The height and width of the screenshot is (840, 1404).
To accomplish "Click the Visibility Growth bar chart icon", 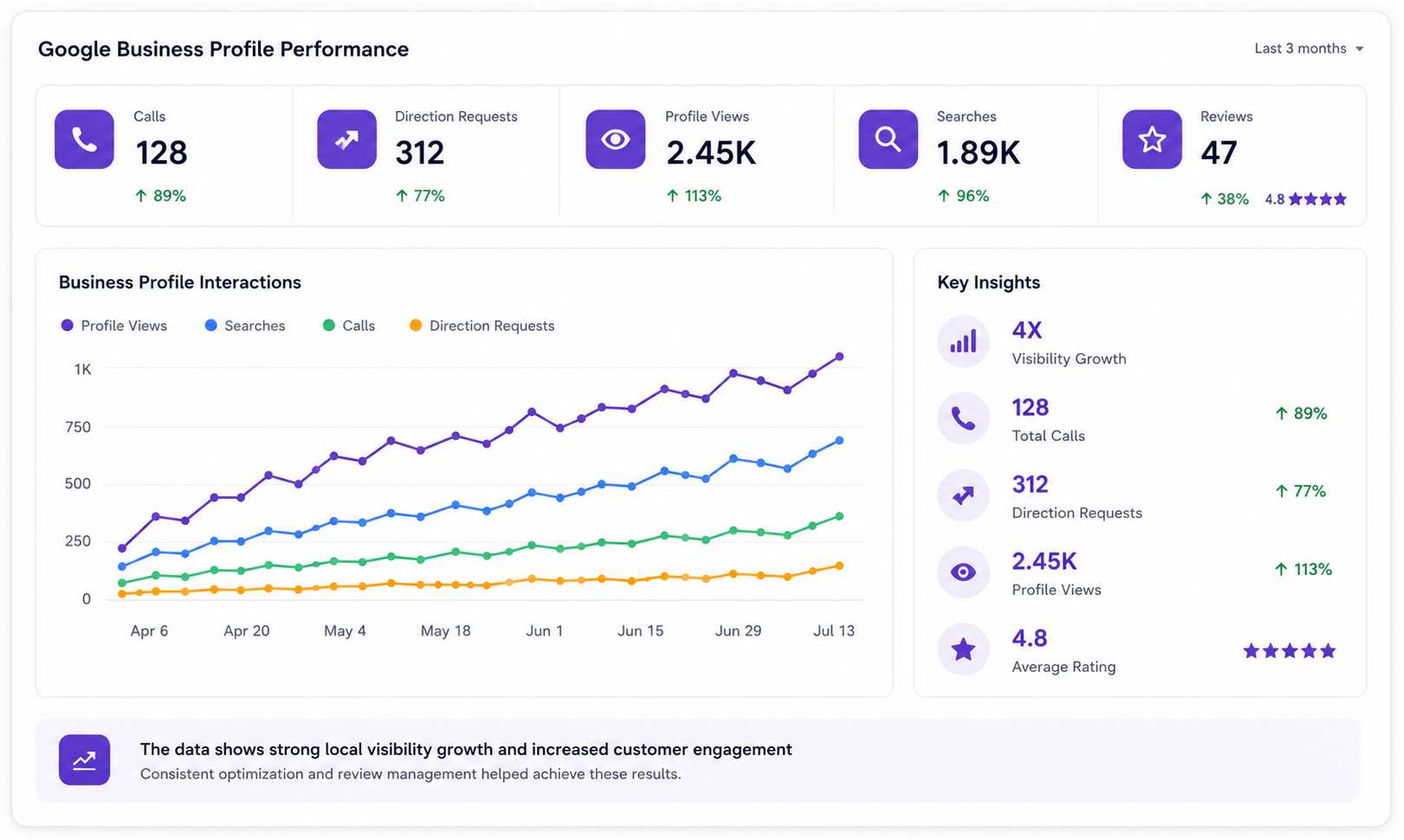I will 963,341.
